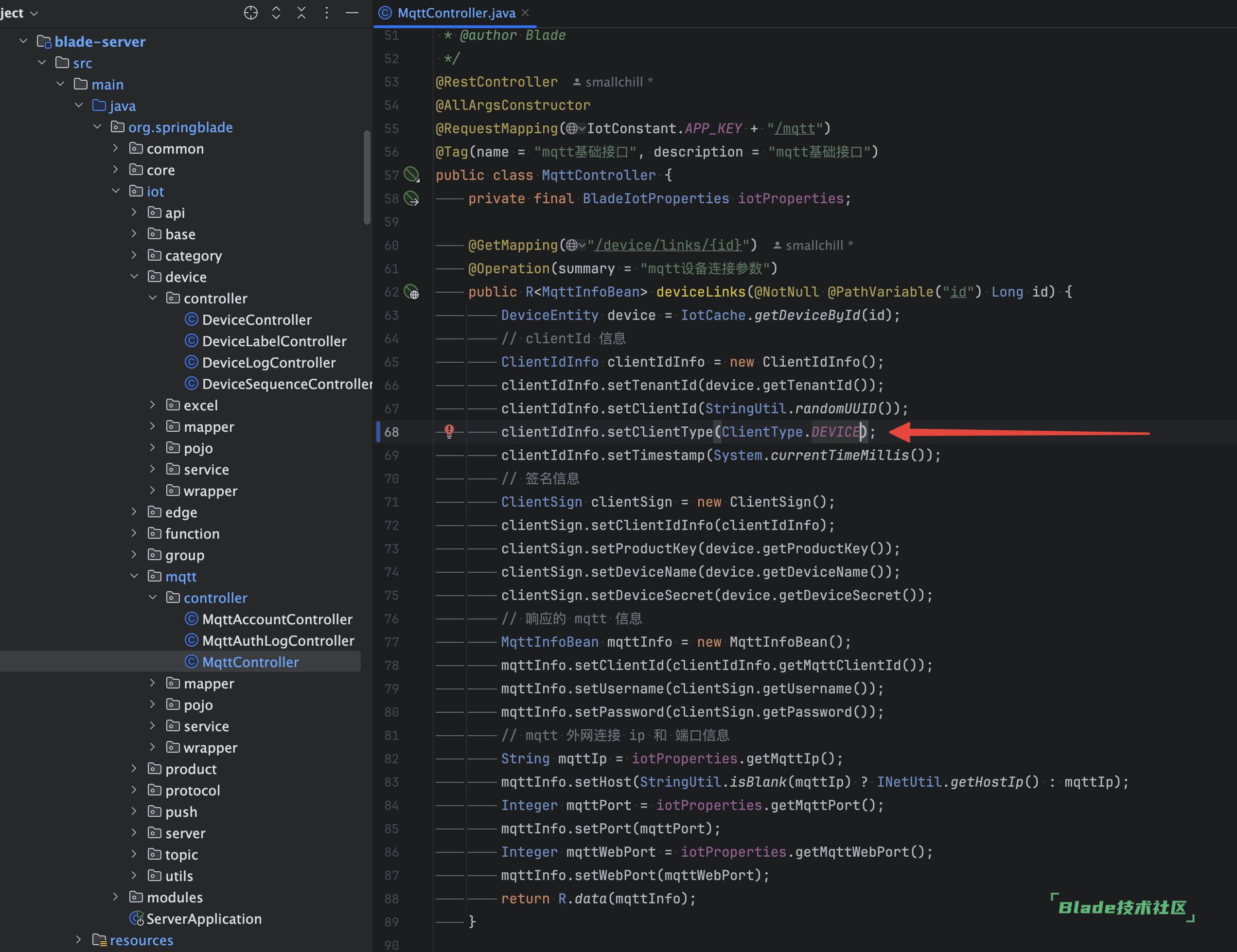Click smallchill author hint on line 53

pyautogui.click(x=612, y=82)
